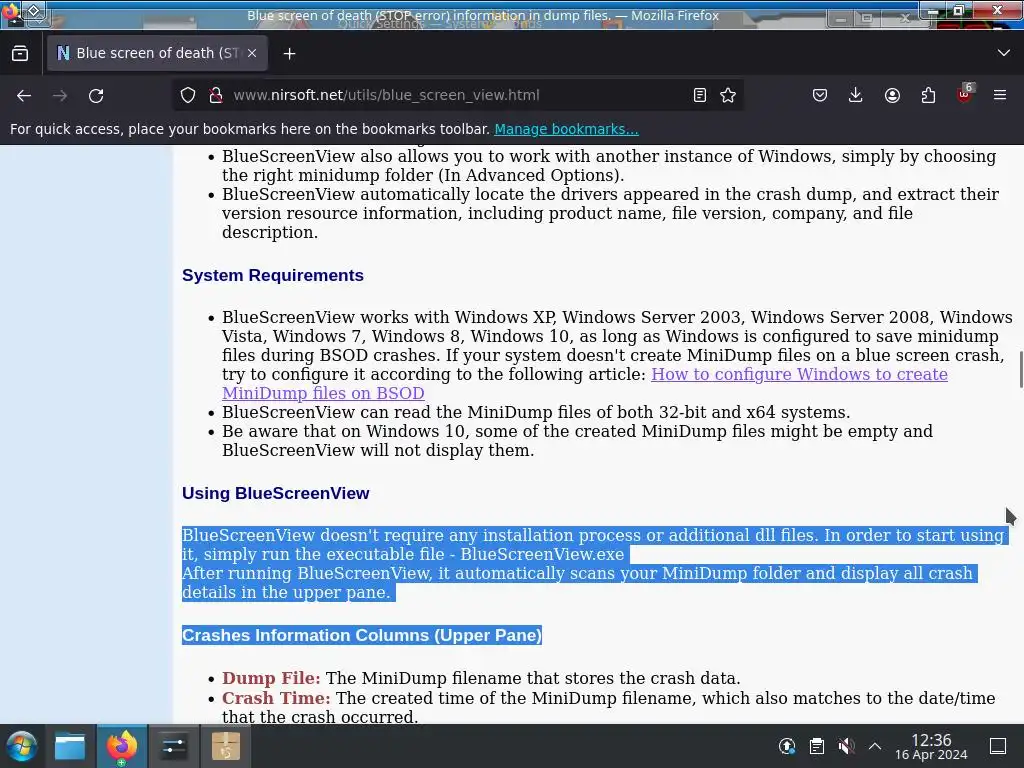The height and width of the screenshot is (768, 1024).
Task: Open the system updates tray icon
Action: 787,746
